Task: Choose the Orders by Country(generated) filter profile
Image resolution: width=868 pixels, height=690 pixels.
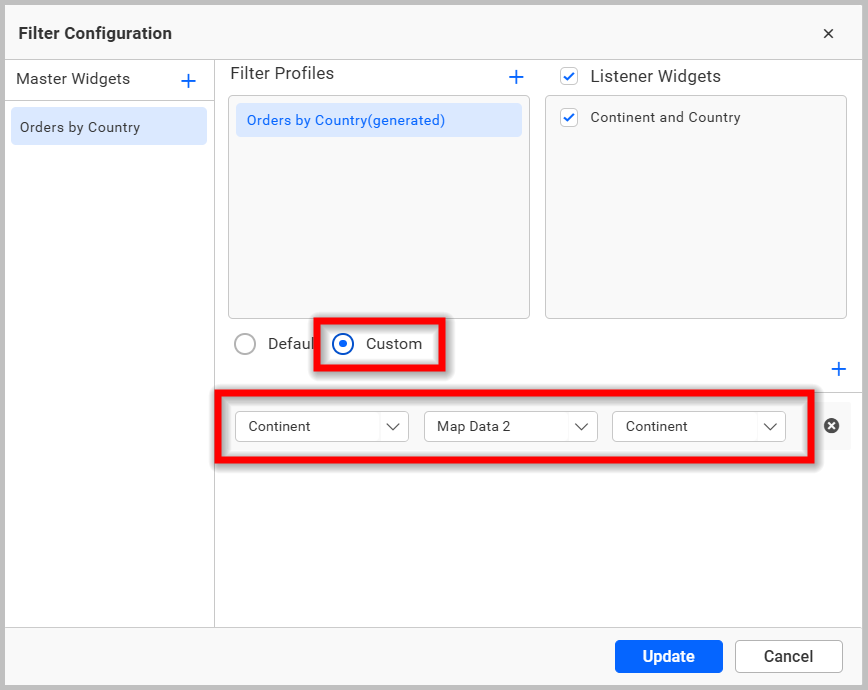Action: [378, 120]
